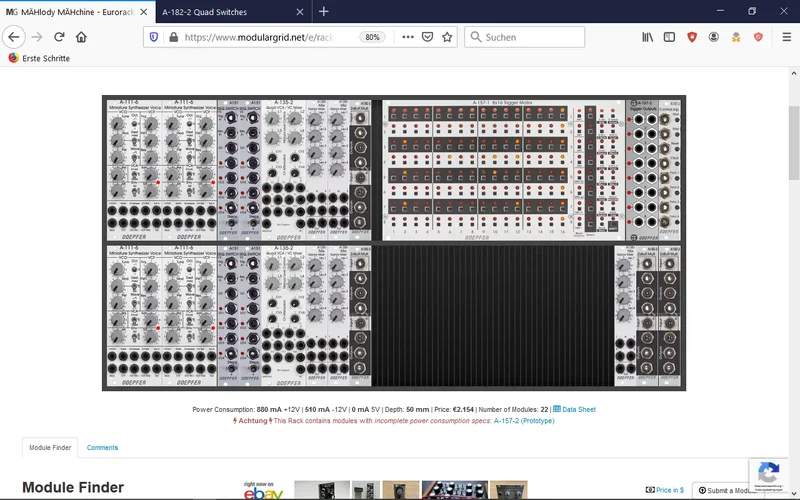Select the bottom-row A-135-2 Quad VCA module
The image size is (800, 500).
click(283, 316)
